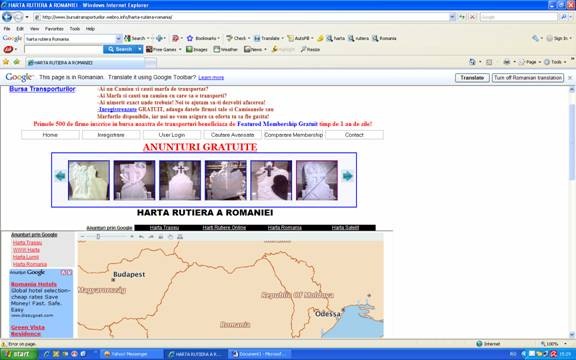The width and height of the screenshot is (576, 360).
Task: Click the Add to Favorites green star icon
Action: [x=17, y=62]
